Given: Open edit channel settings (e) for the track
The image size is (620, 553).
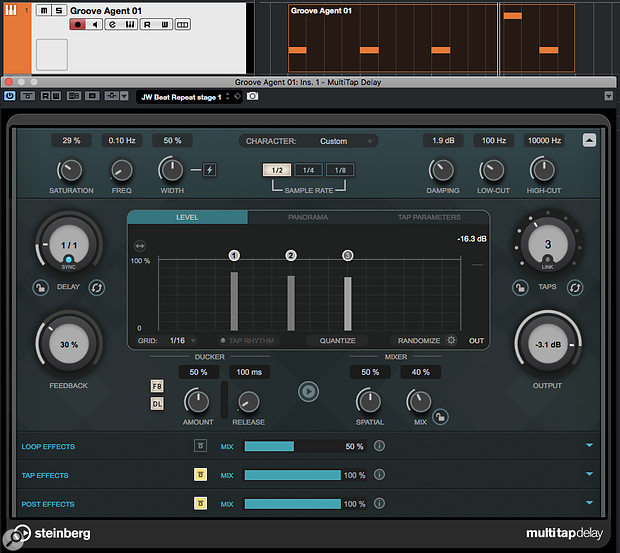Looking at the screenshot, I should pyautogui.click(x=113, y=25).
